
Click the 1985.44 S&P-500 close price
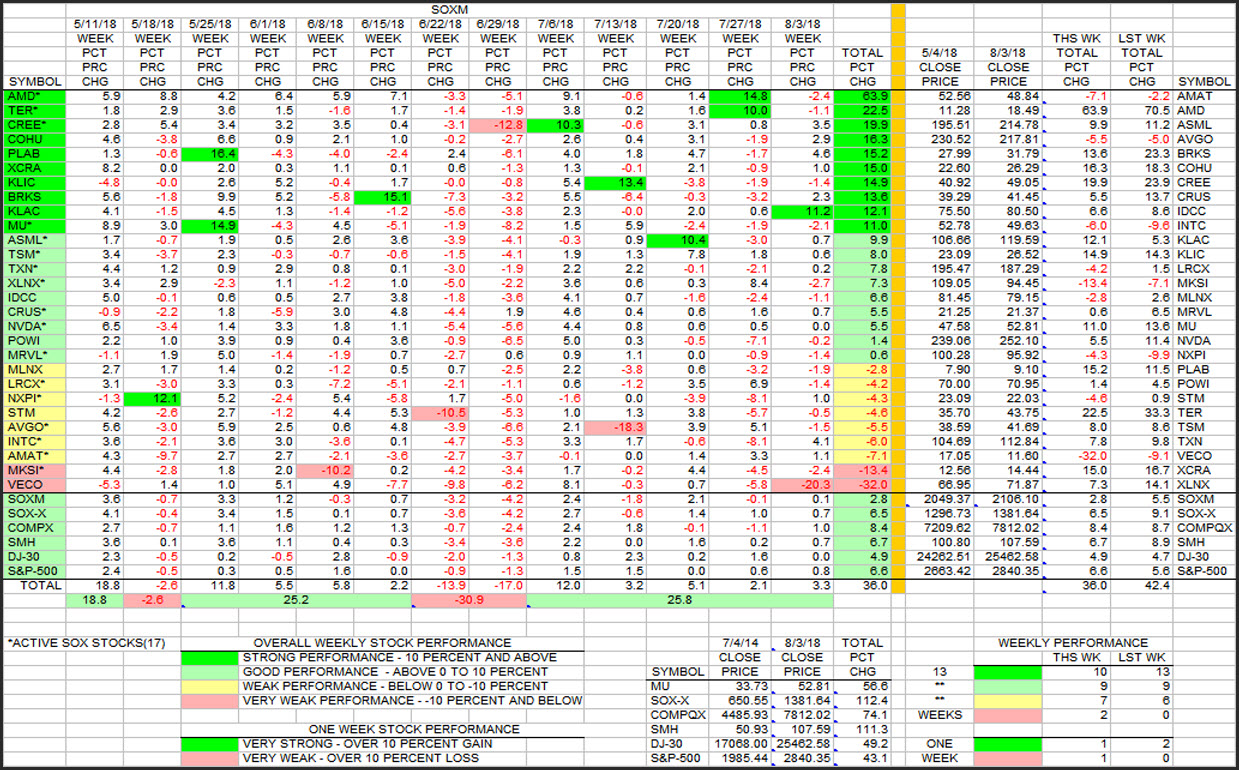click(x=739, y=758)
